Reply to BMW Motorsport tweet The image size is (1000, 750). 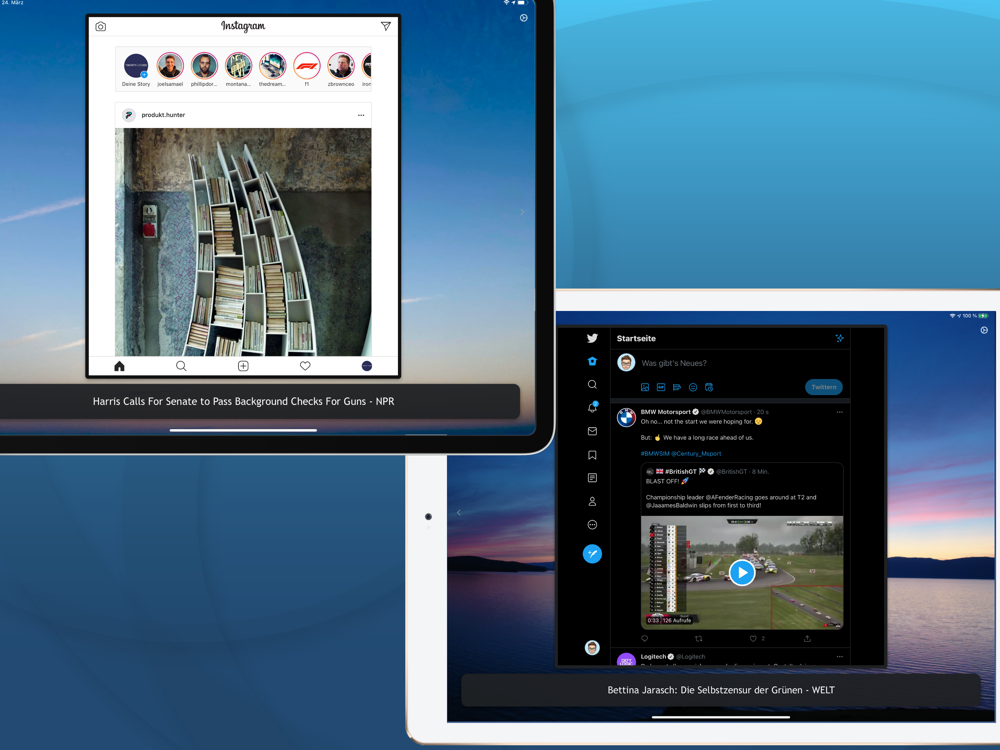(645, 638)
